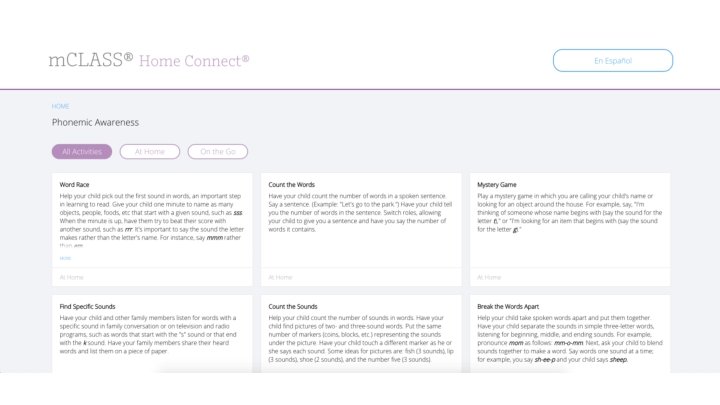Filter activities by At Home

149,152
